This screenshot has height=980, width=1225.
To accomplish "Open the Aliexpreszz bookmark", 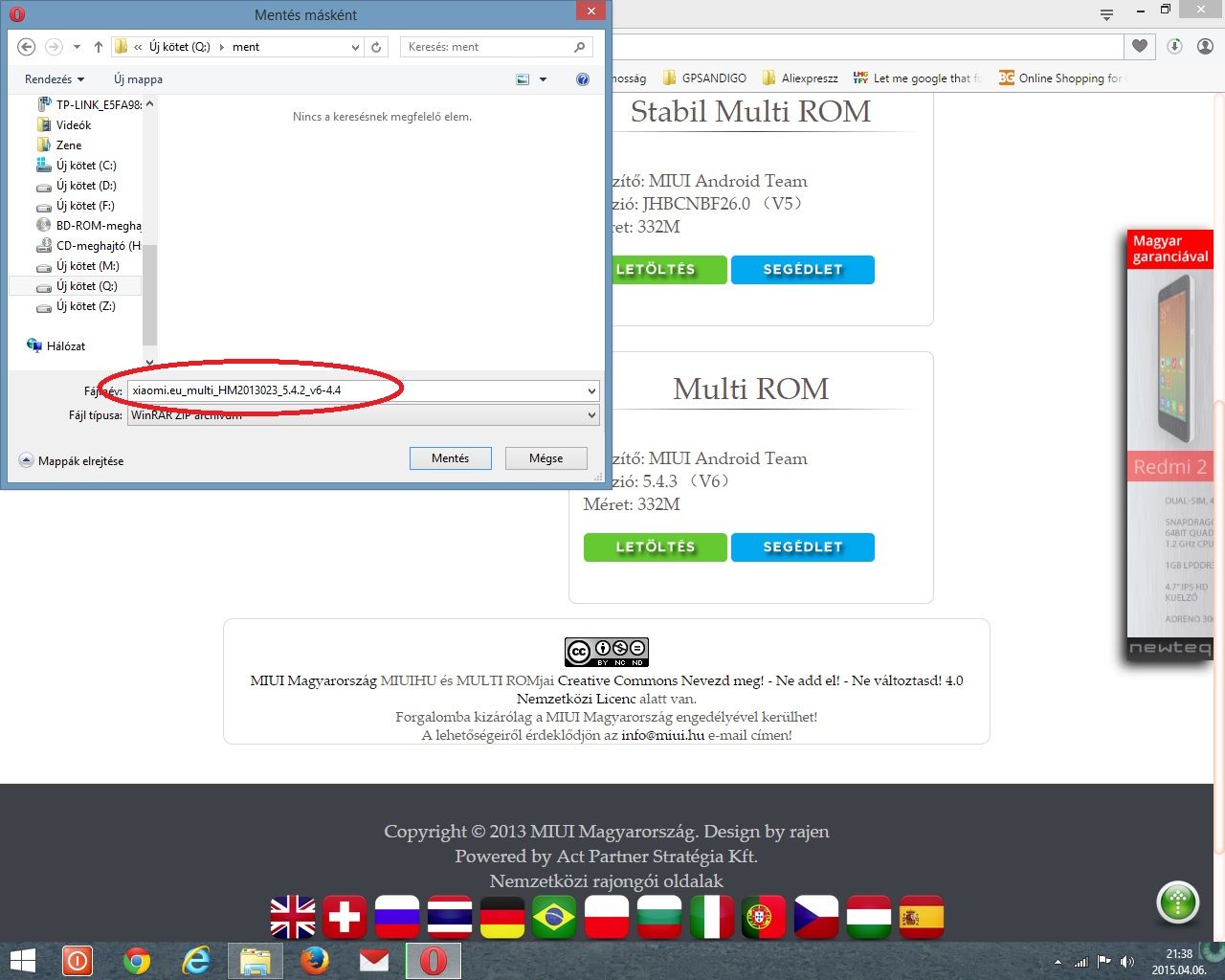I will (800, 78).
